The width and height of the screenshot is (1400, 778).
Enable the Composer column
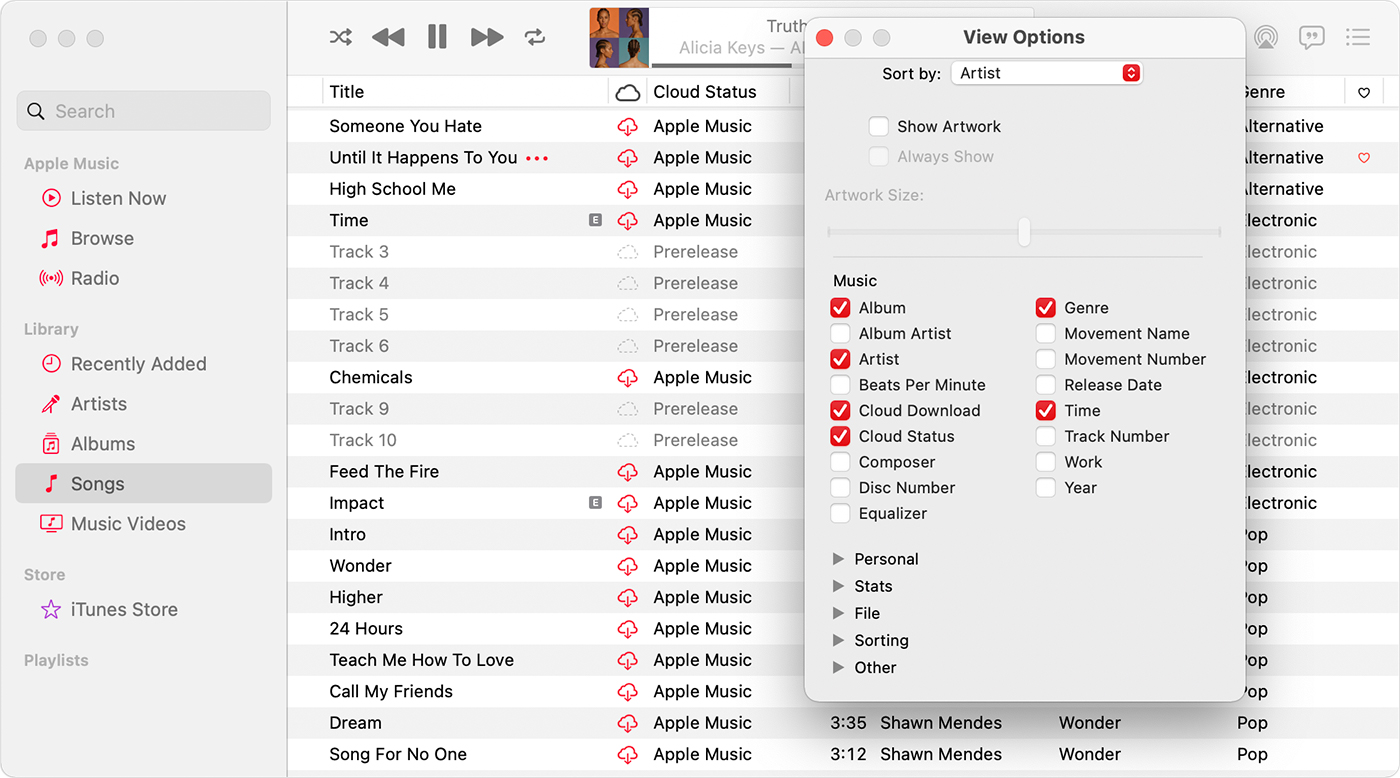[840, 462]
